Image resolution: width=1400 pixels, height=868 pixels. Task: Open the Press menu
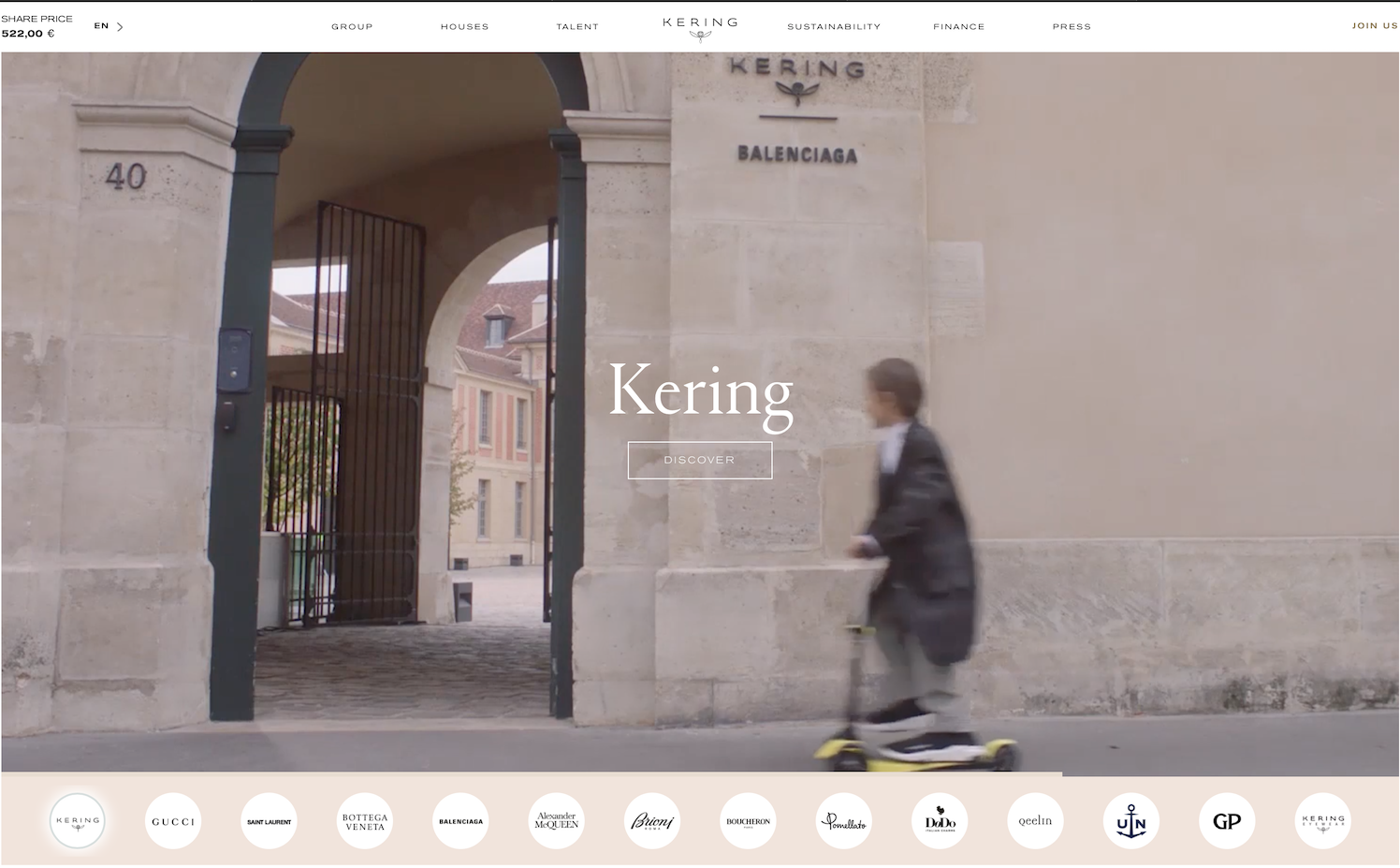(x=1072, y=26)
